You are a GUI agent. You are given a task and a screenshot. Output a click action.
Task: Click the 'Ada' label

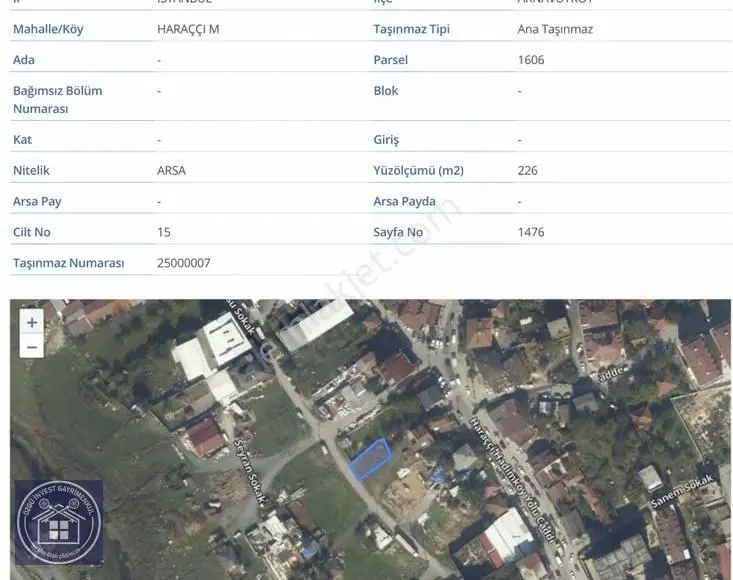[23, 60]
